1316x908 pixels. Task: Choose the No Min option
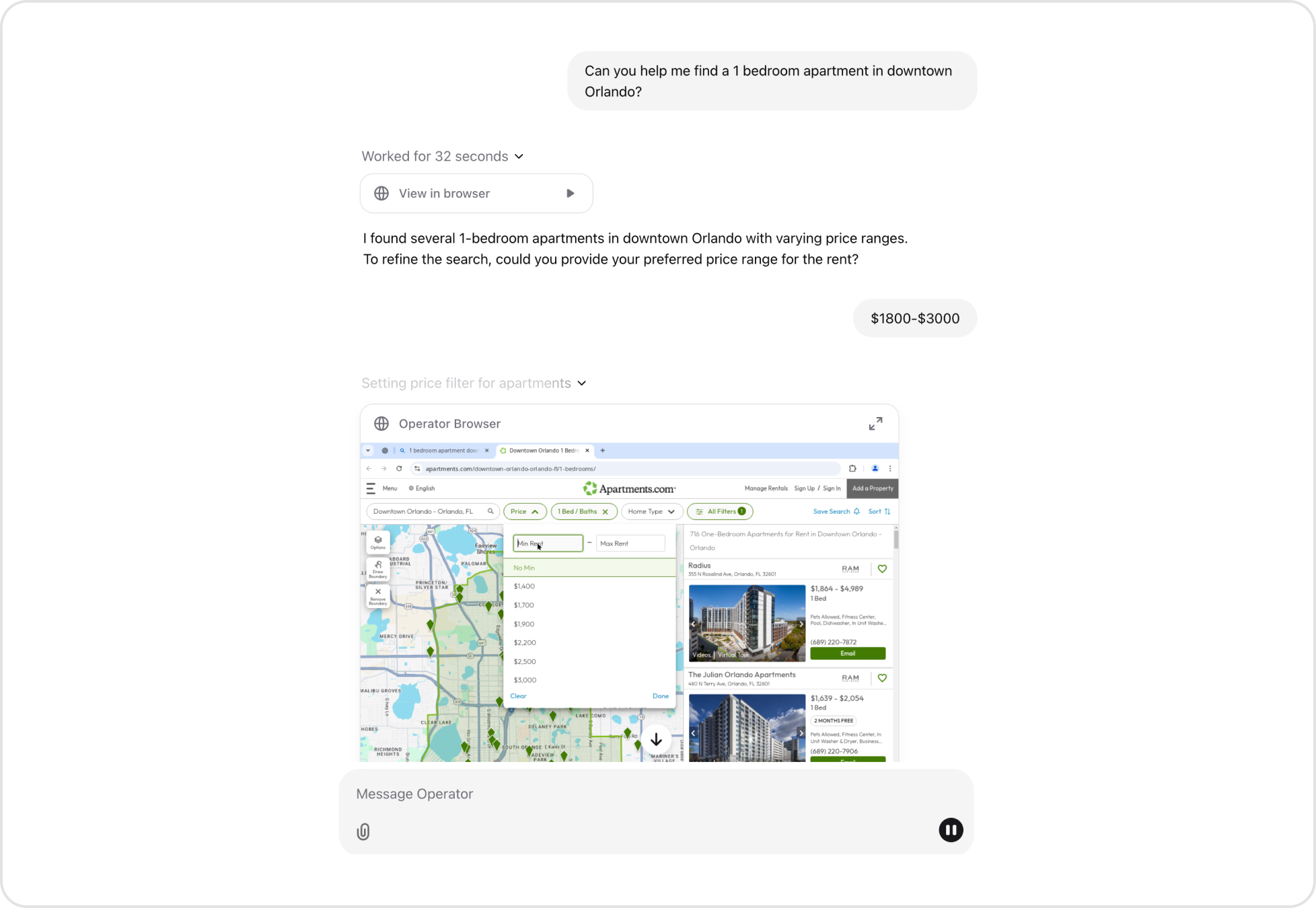point(524,568)
